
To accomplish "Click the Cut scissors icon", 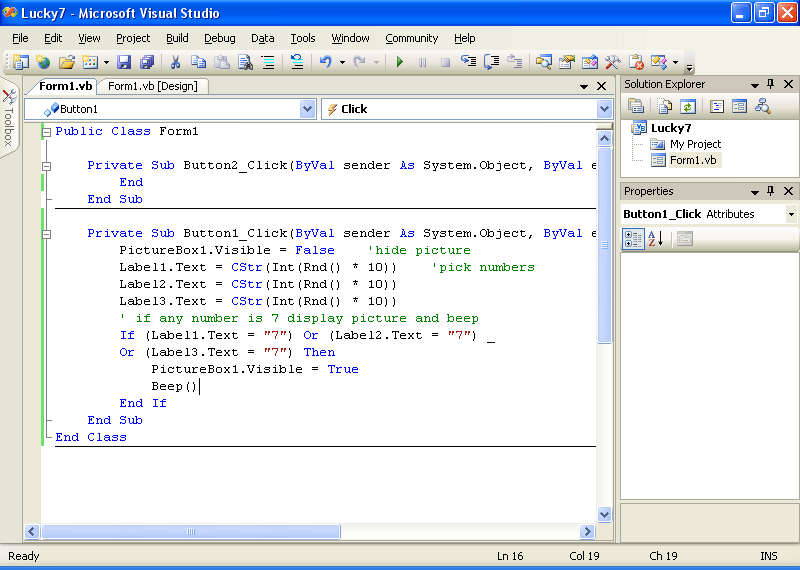I will click(175, 62).
